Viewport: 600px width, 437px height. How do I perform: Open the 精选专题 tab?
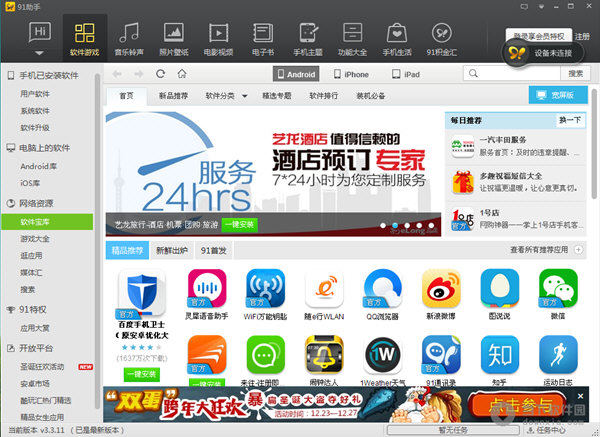point(277,96)
